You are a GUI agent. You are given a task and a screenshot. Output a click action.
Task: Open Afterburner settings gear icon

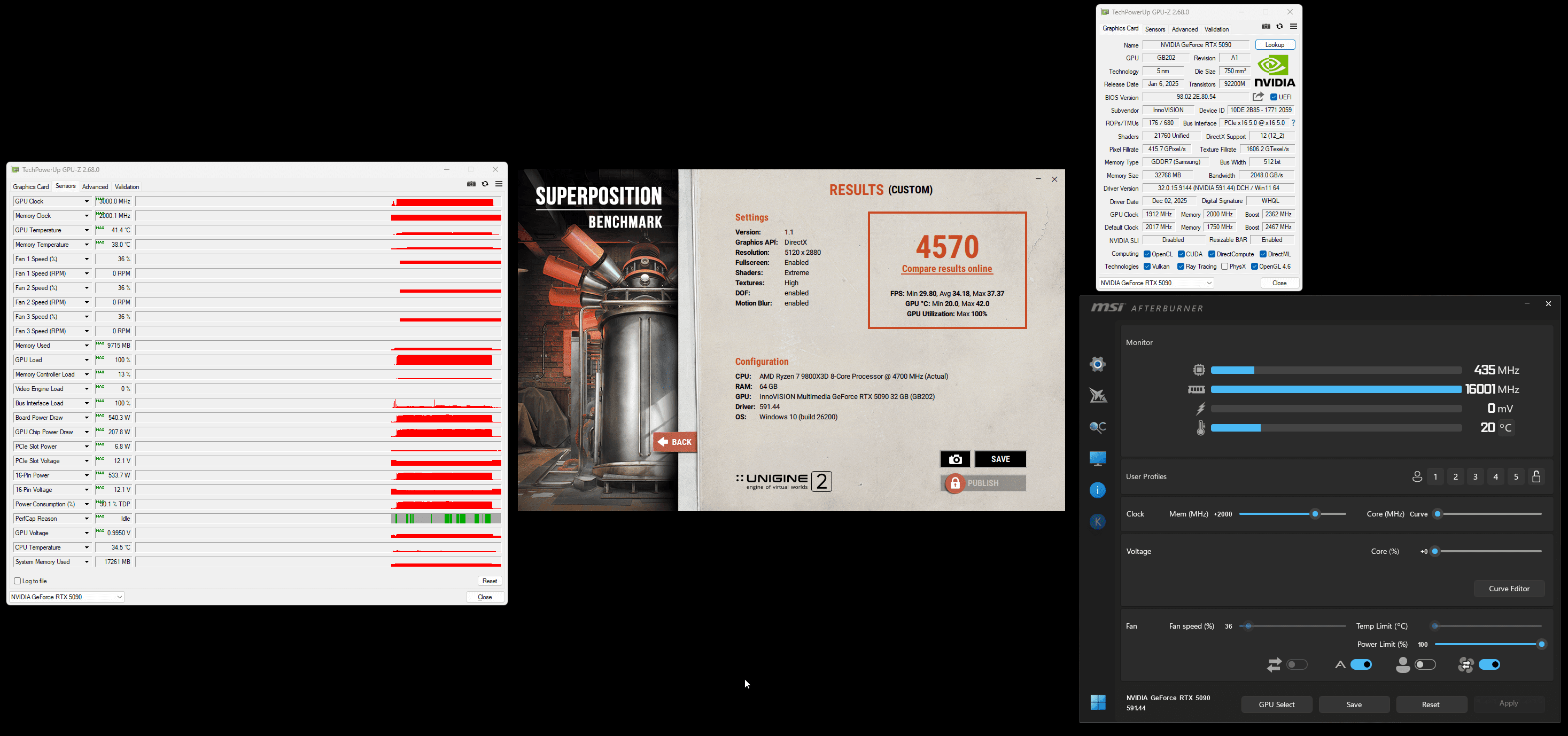click(1098, 364)
